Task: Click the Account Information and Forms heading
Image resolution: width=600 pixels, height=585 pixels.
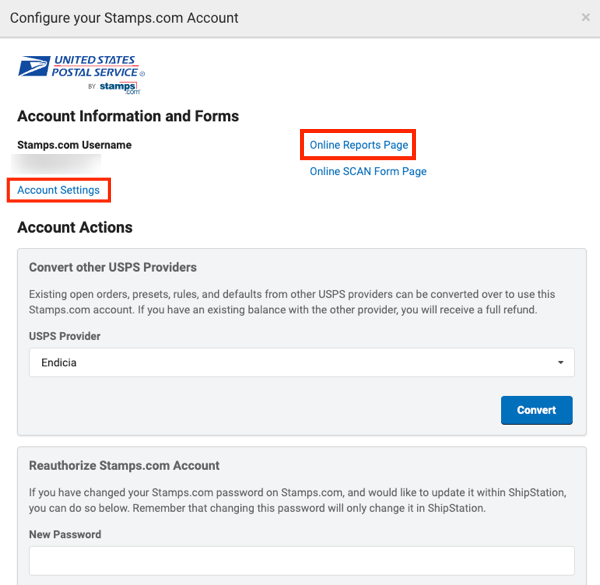Action: (x=128, y=116)
